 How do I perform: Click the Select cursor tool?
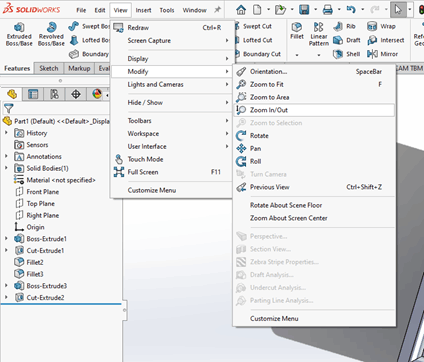[398, 10]
